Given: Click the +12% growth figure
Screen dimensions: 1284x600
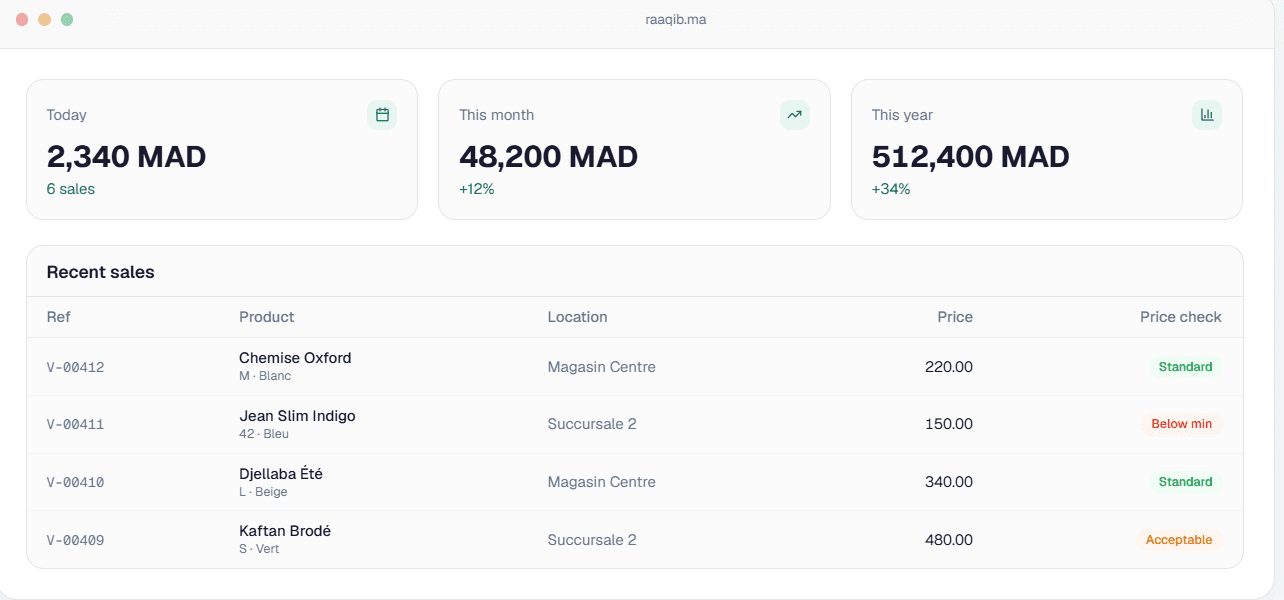Looking at the screenshot, I should [x=477, y=189].
